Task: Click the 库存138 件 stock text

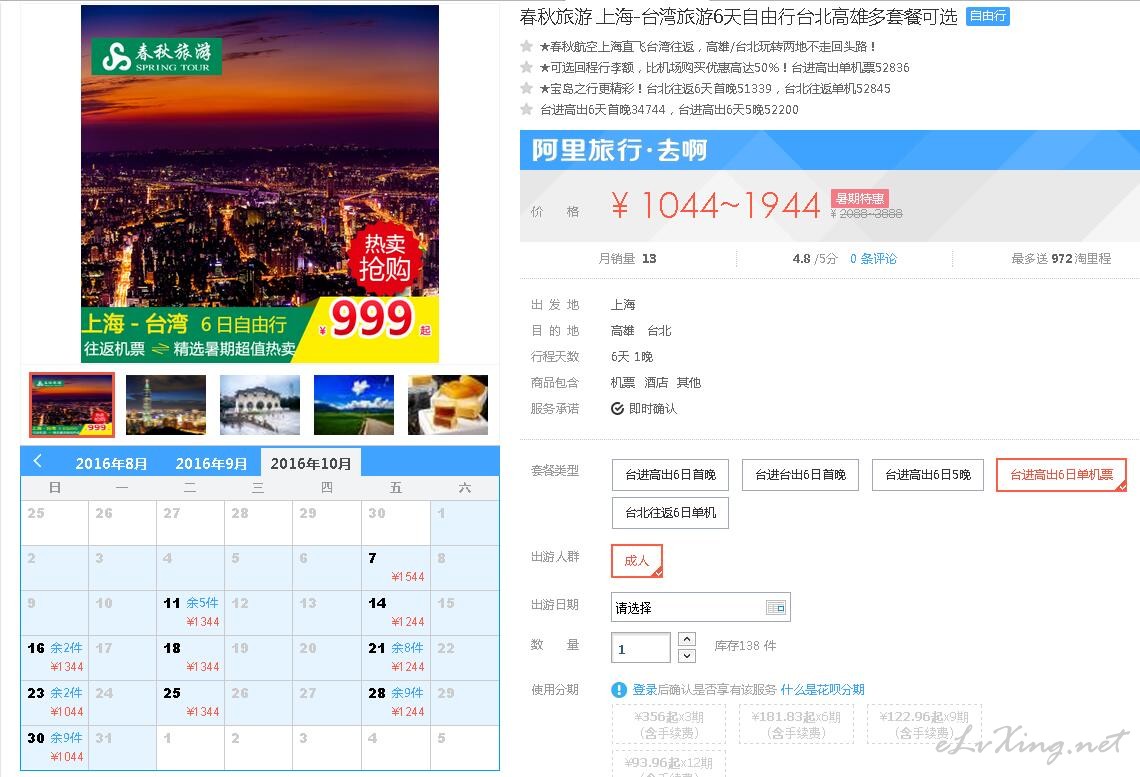Action: point(745,645)
